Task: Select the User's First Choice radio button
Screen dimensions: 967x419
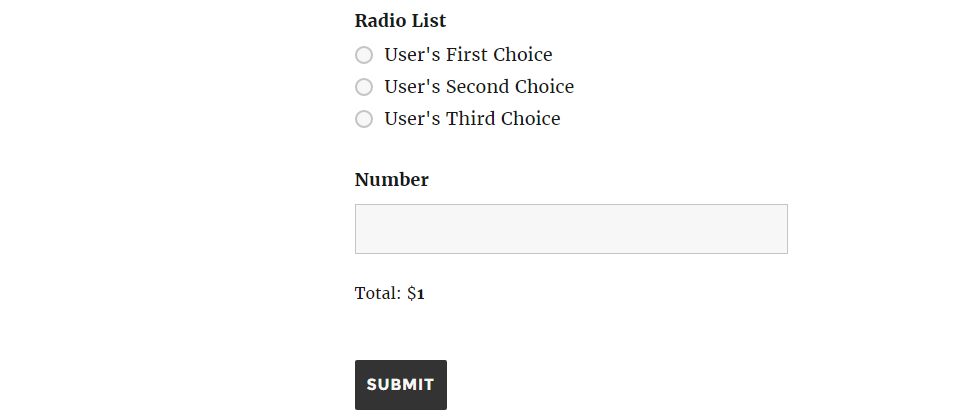Action: pos(364,55)
